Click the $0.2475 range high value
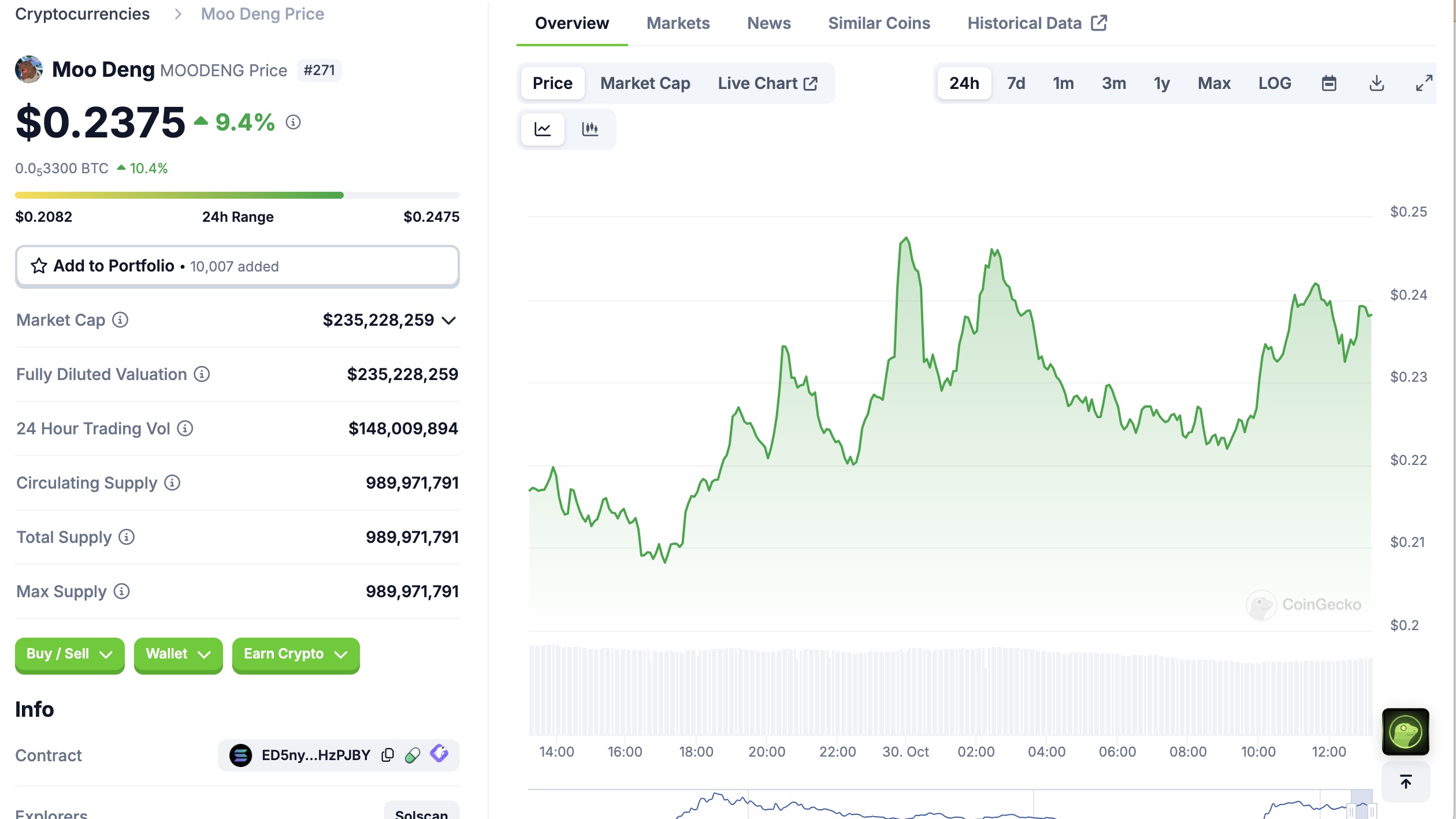1456x819 pixels. 432,217
